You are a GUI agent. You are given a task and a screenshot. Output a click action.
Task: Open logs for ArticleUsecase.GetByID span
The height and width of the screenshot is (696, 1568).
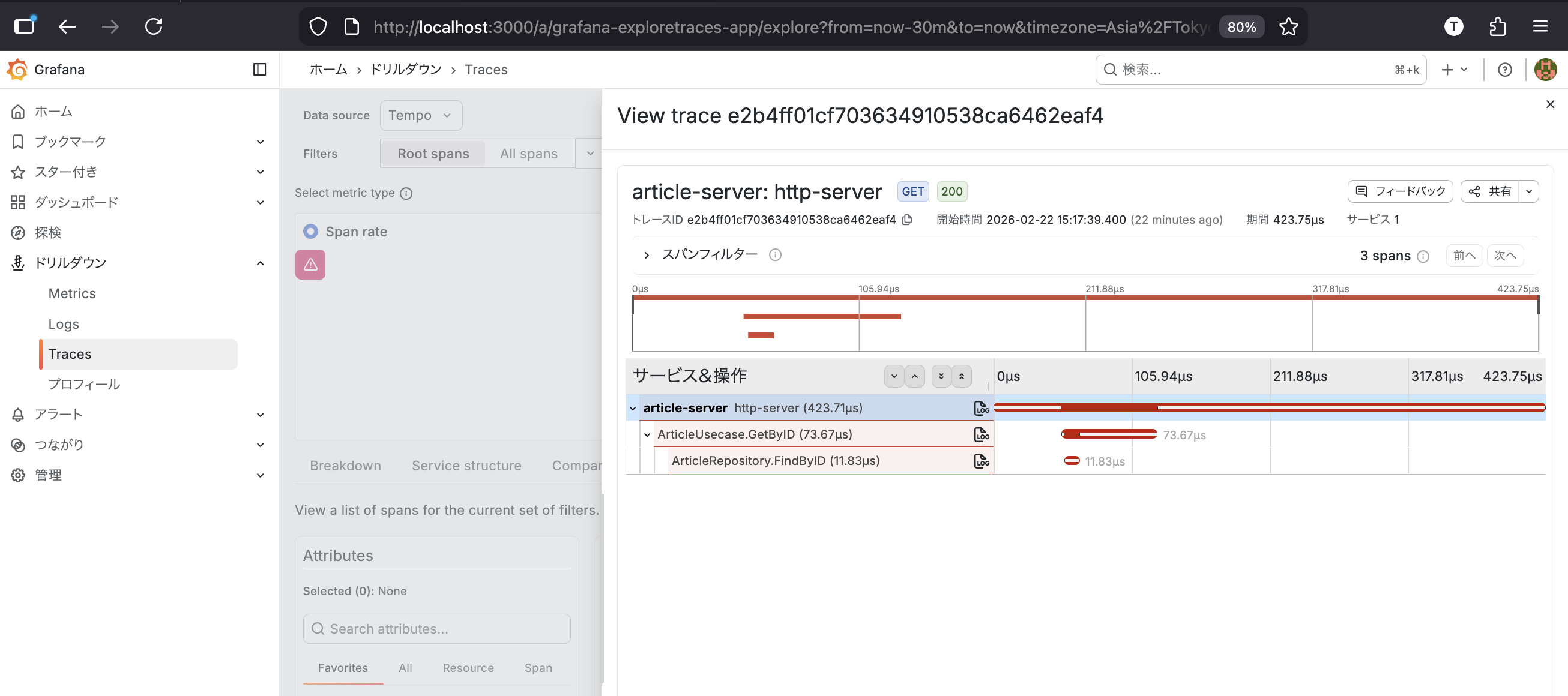981,434
